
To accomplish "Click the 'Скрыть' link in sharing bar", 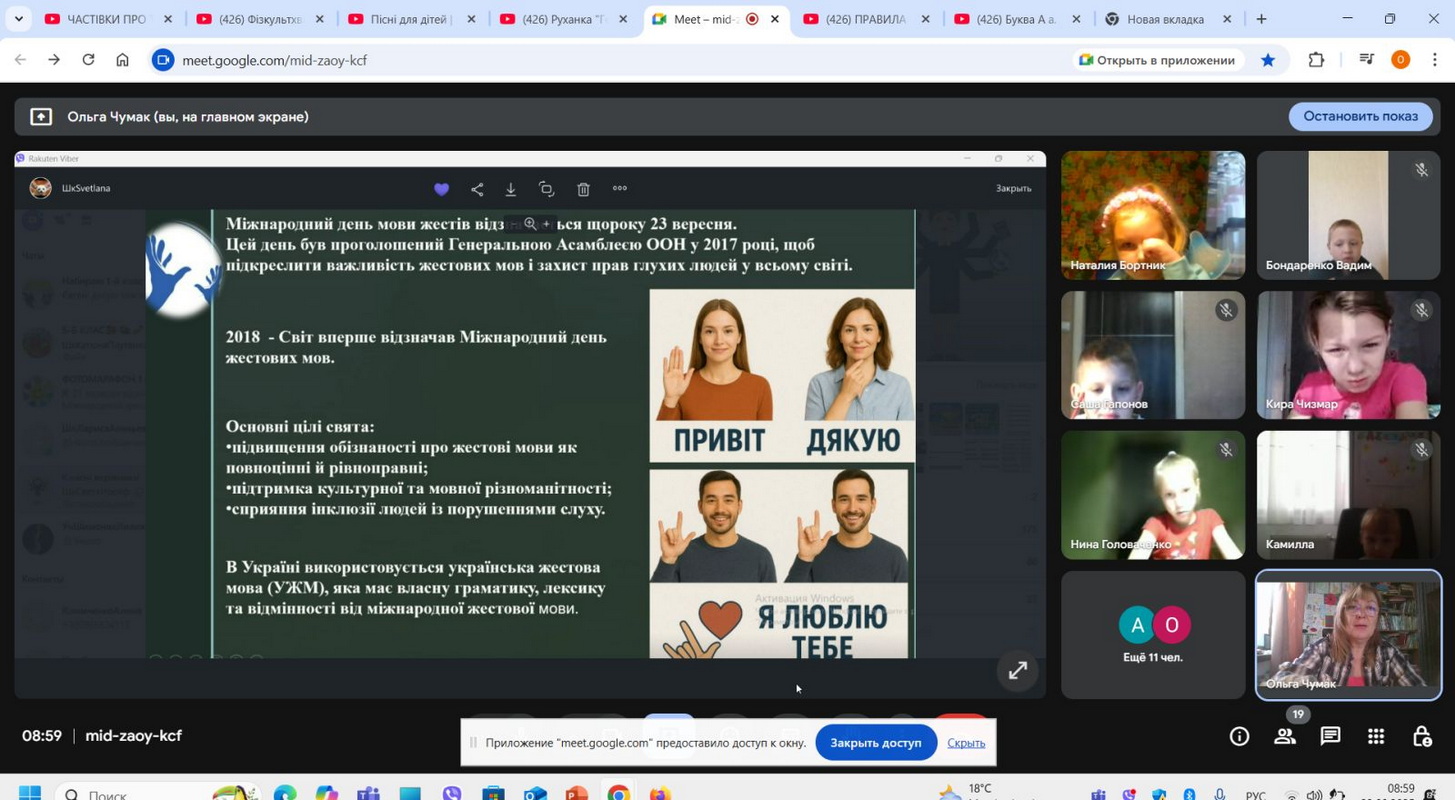I will (x=966, y=743).
